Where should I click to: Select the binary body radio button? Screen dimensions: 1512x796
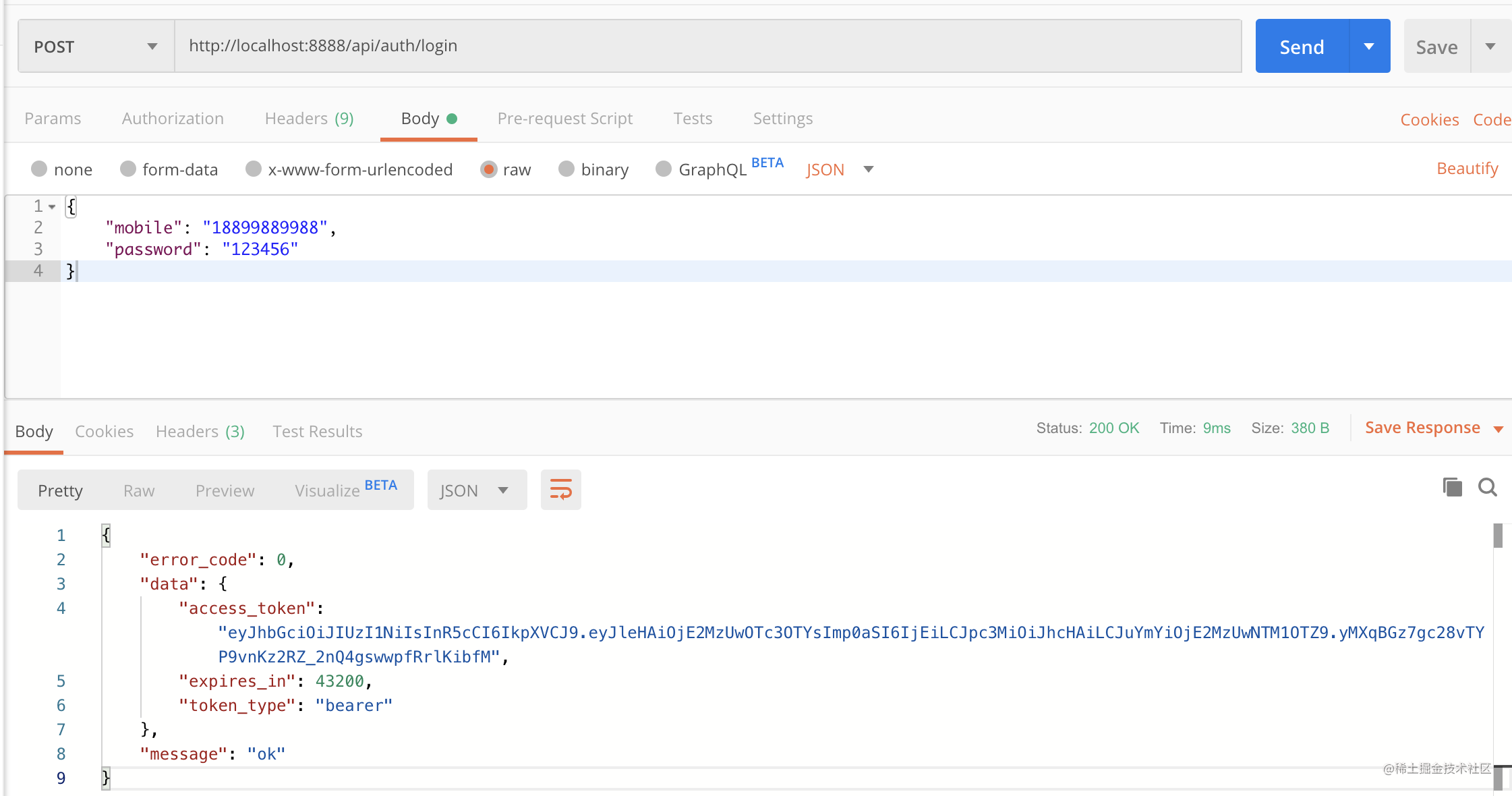click(566, 169)
